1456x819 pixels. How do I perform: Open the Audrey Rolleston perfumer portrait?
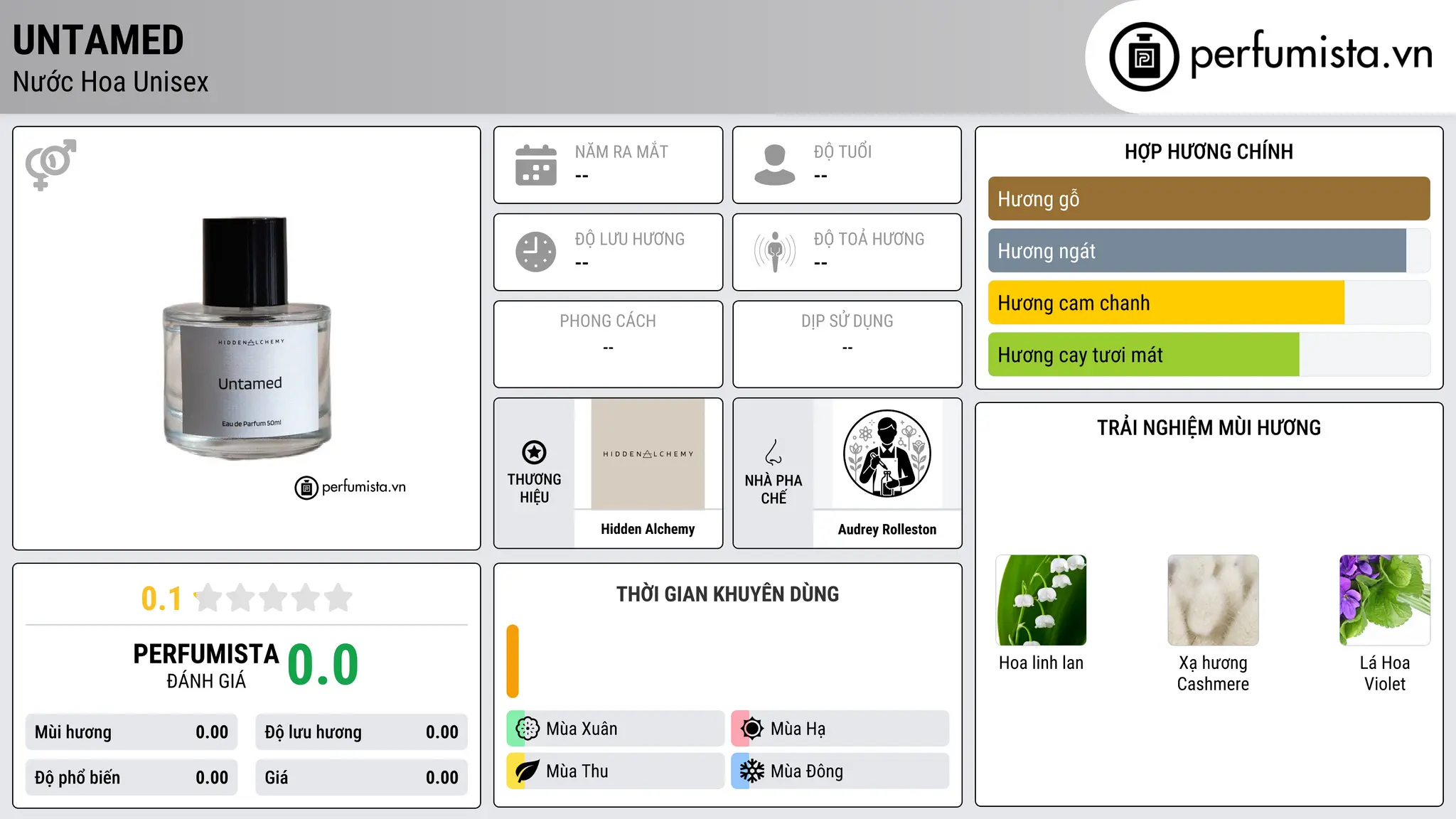coord(887,454)
